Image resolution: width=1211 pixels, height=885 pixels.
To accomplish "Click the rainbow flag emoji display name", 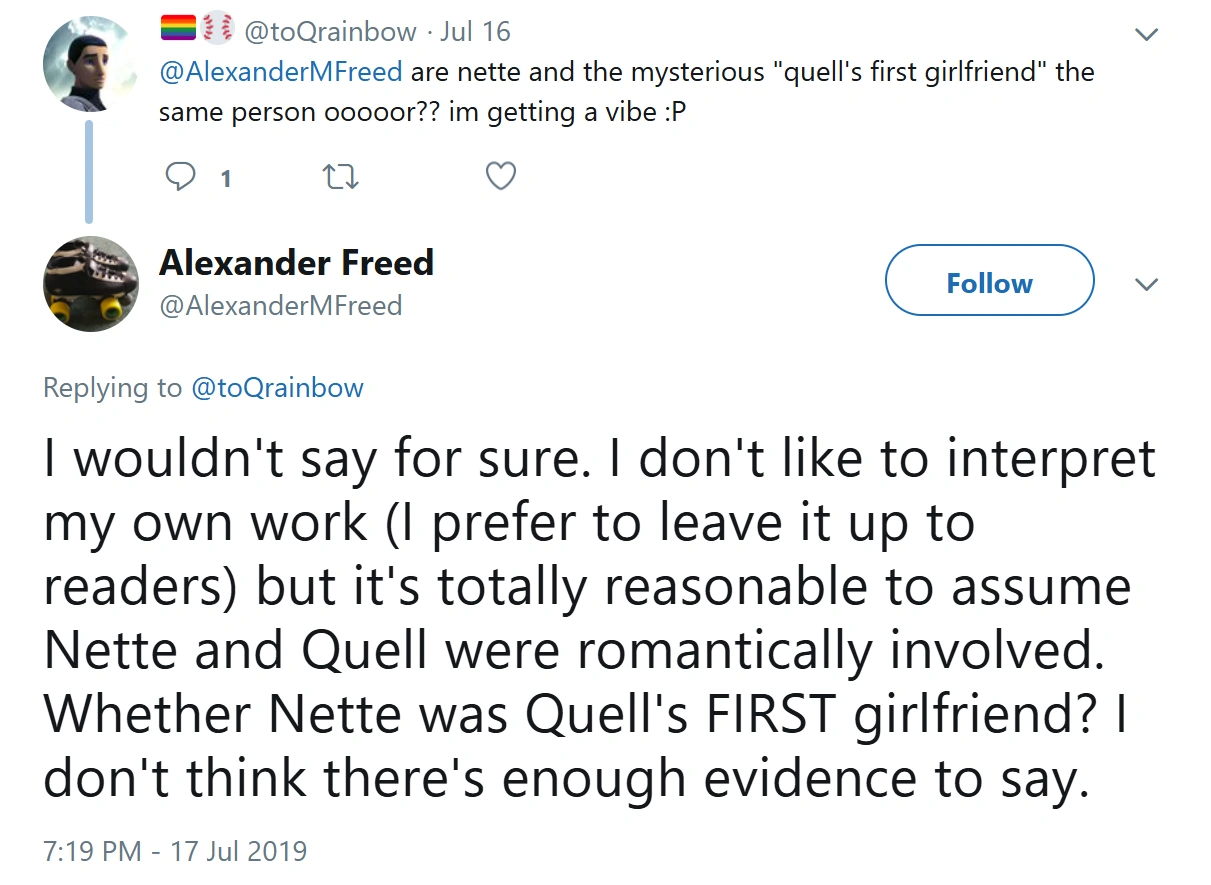I will tap(178, 32).
